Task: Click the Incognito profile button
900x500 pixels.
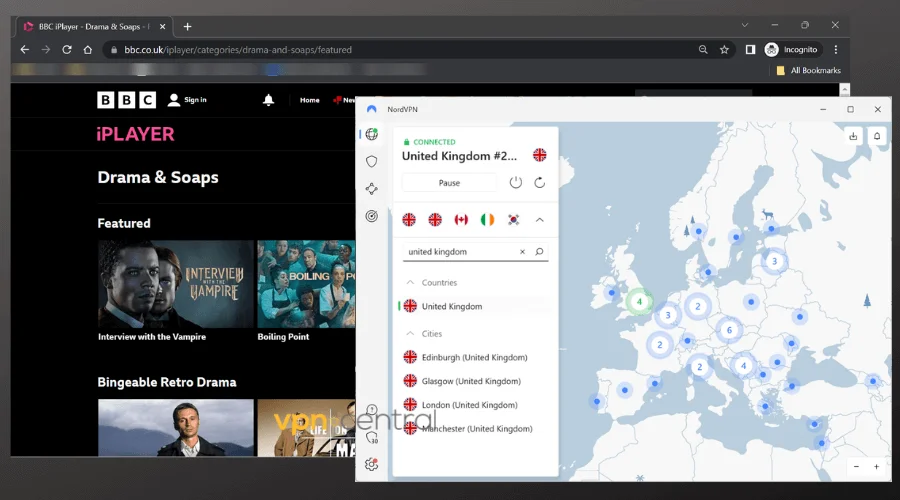Action: (x=791, y=50)
